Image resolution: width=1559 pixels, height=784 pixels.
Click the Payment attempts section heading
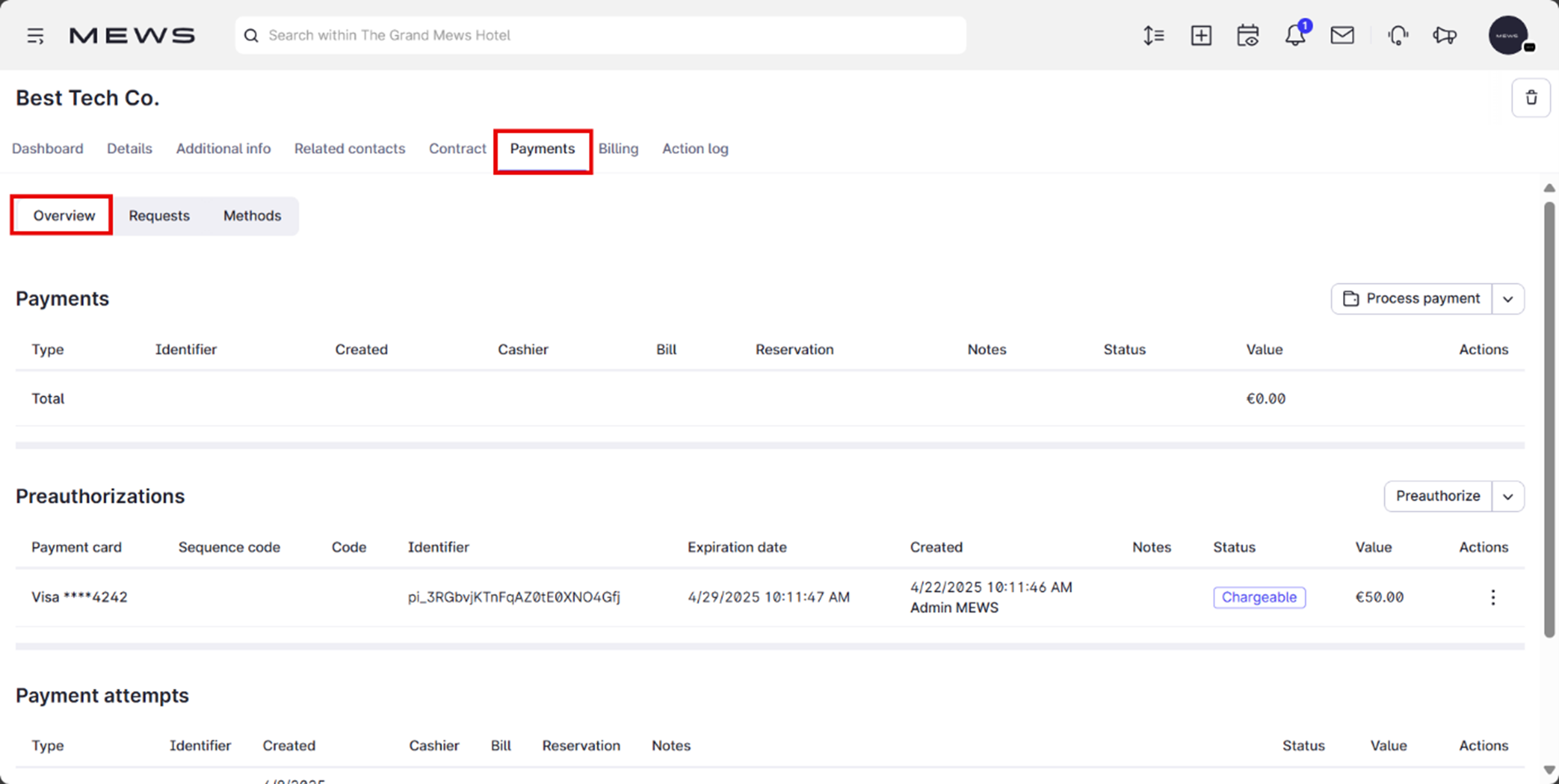point(102,696)
